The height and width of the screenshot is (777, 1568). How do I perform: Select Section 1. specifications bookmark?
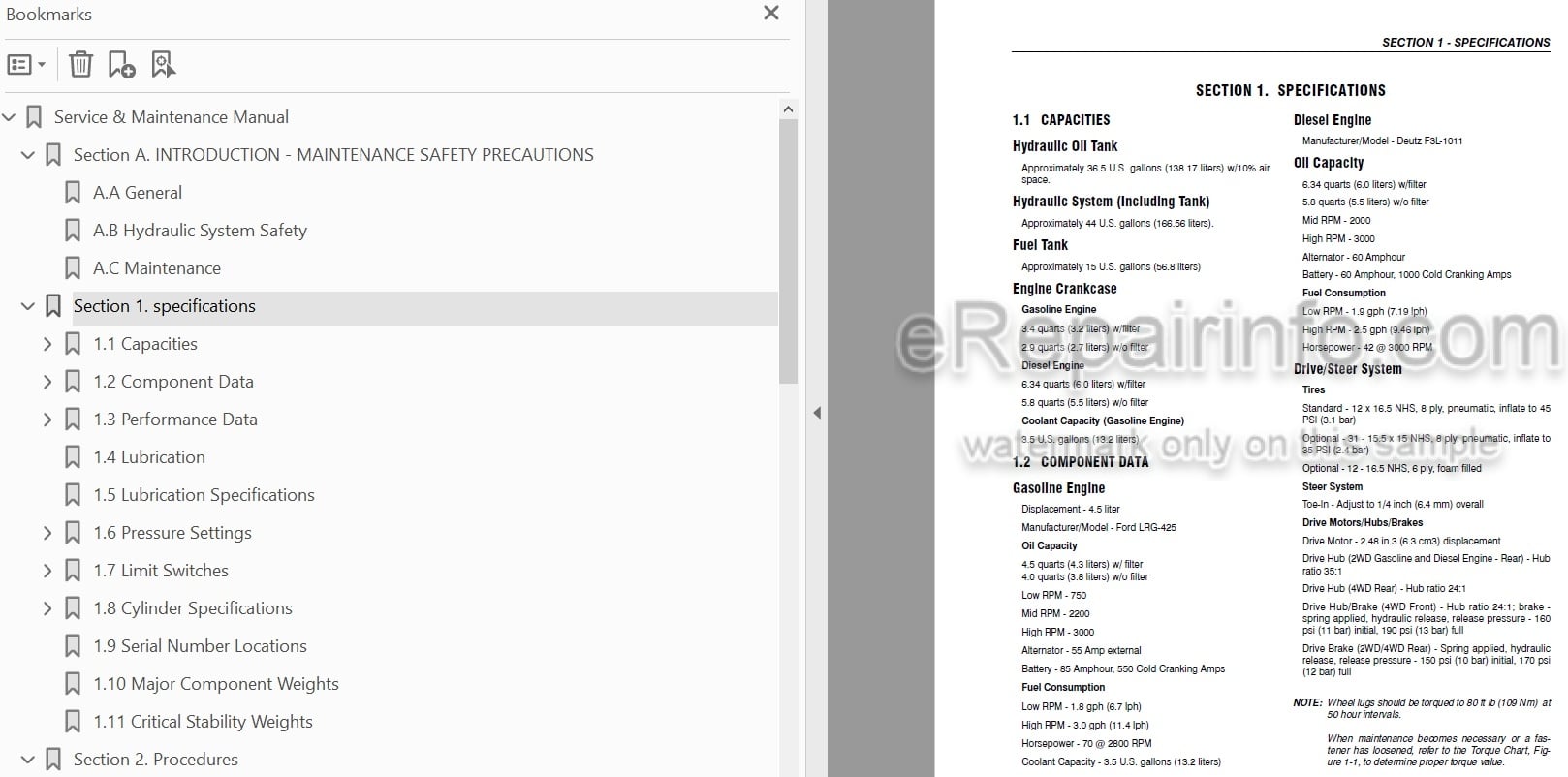165,306
